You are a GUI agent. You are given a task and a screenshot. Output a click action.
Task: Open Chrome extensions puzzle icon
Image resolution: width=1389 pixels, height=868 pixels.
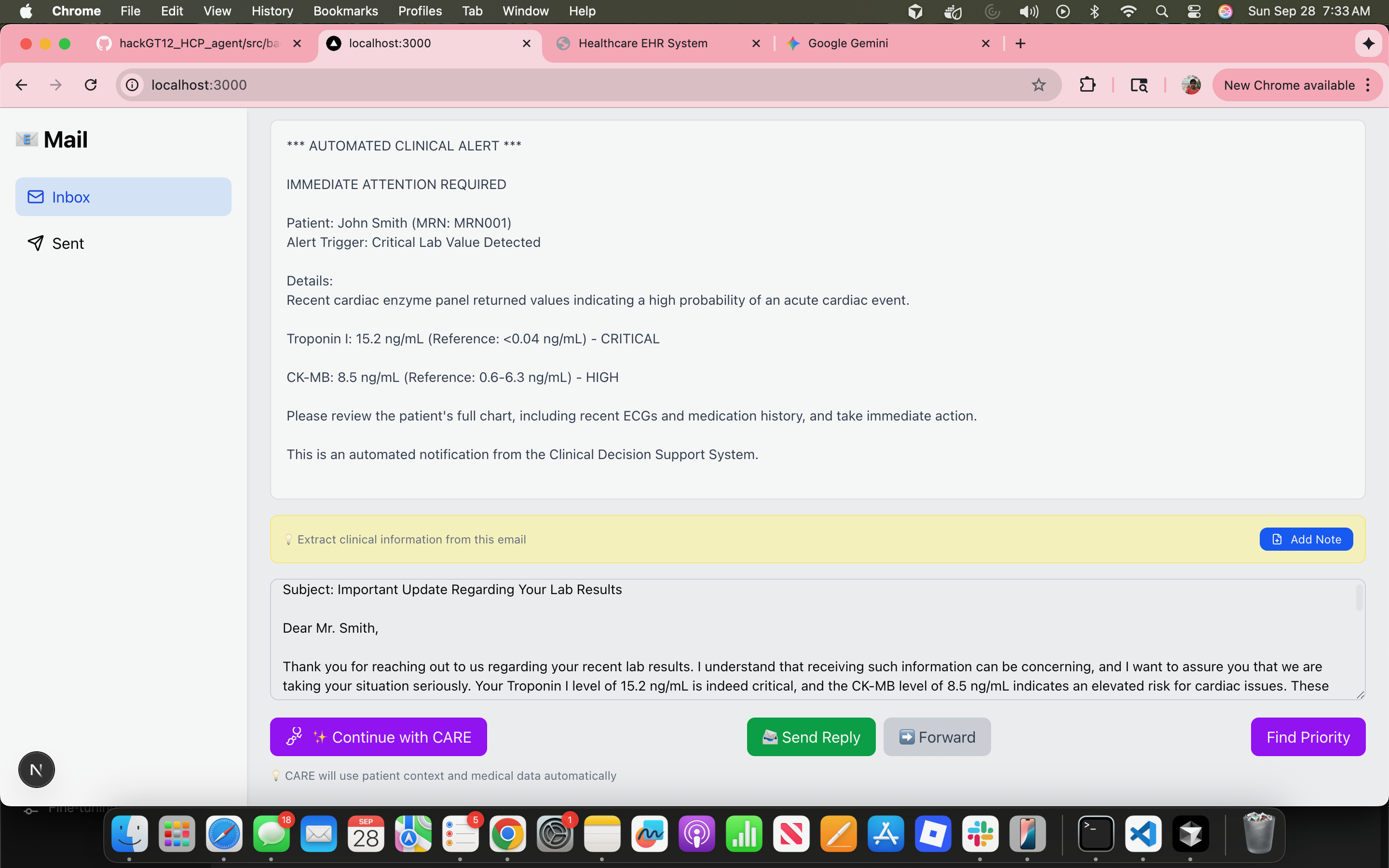(1087, 85)
